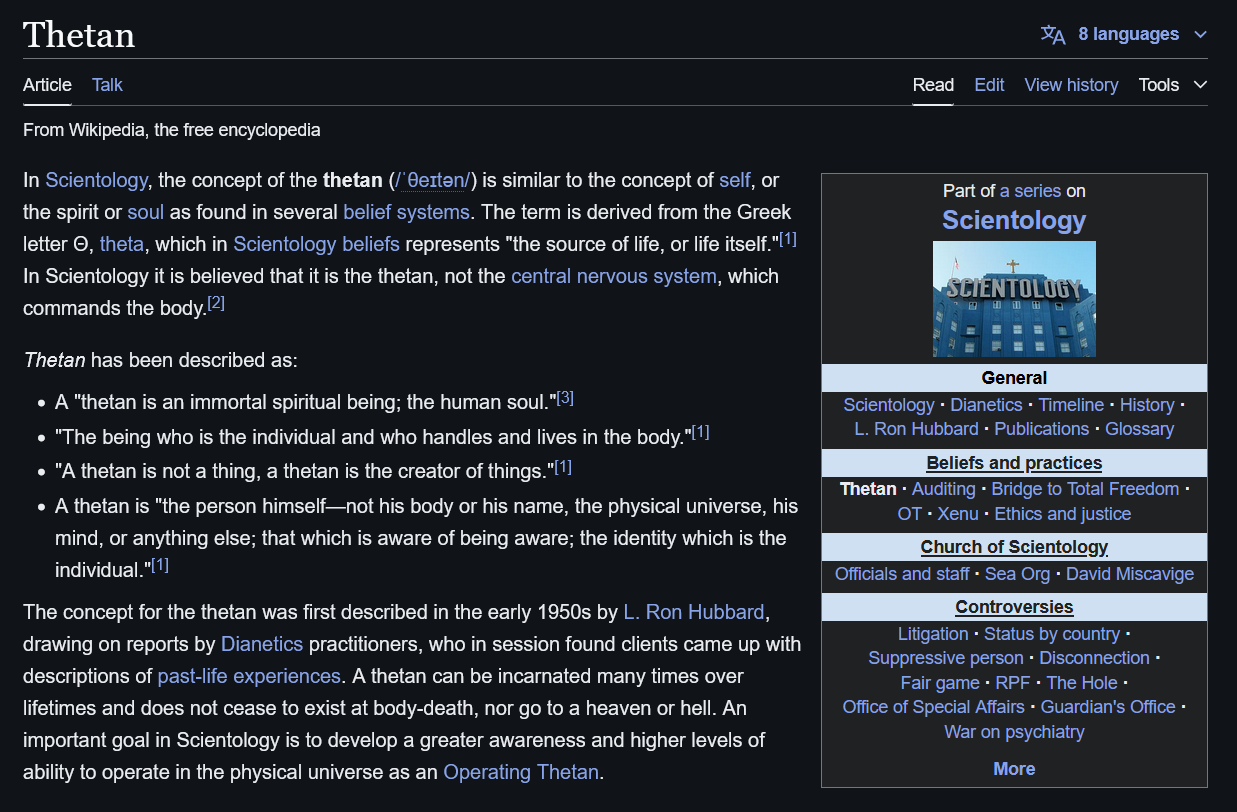The width and height of the screenshot is (1237, 812).
Task: Switch to the Talk tab
Action: tap(107, 85)
